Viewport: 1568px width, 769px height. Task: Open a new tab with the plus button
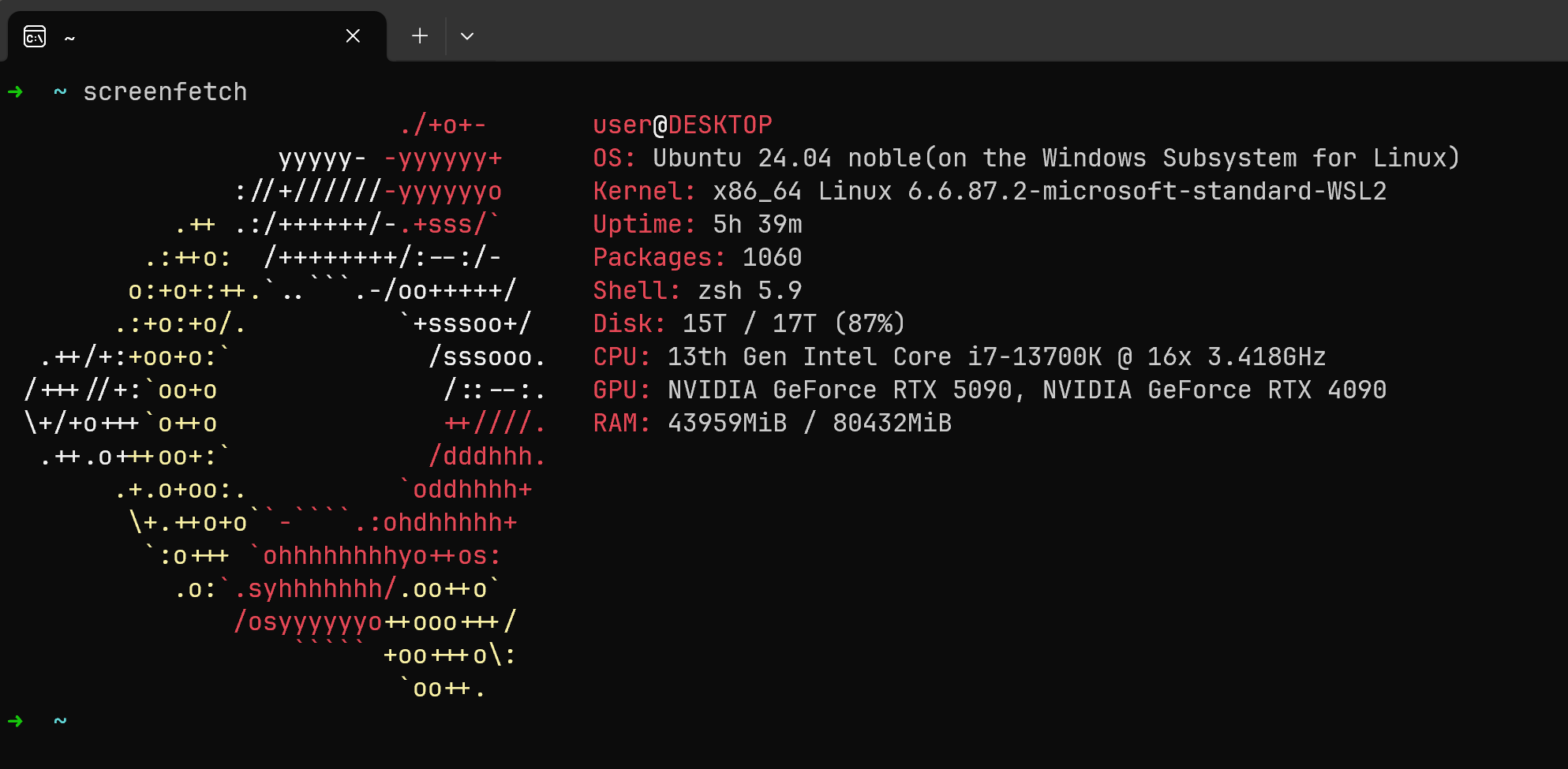420,36
